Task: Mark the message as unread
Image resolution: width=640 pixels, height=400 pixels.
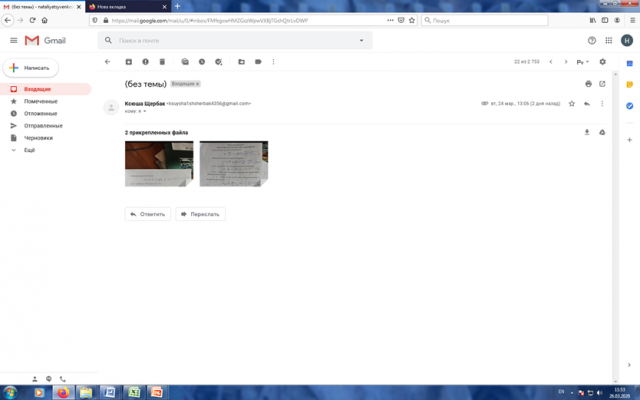Action: coord(185,62)
